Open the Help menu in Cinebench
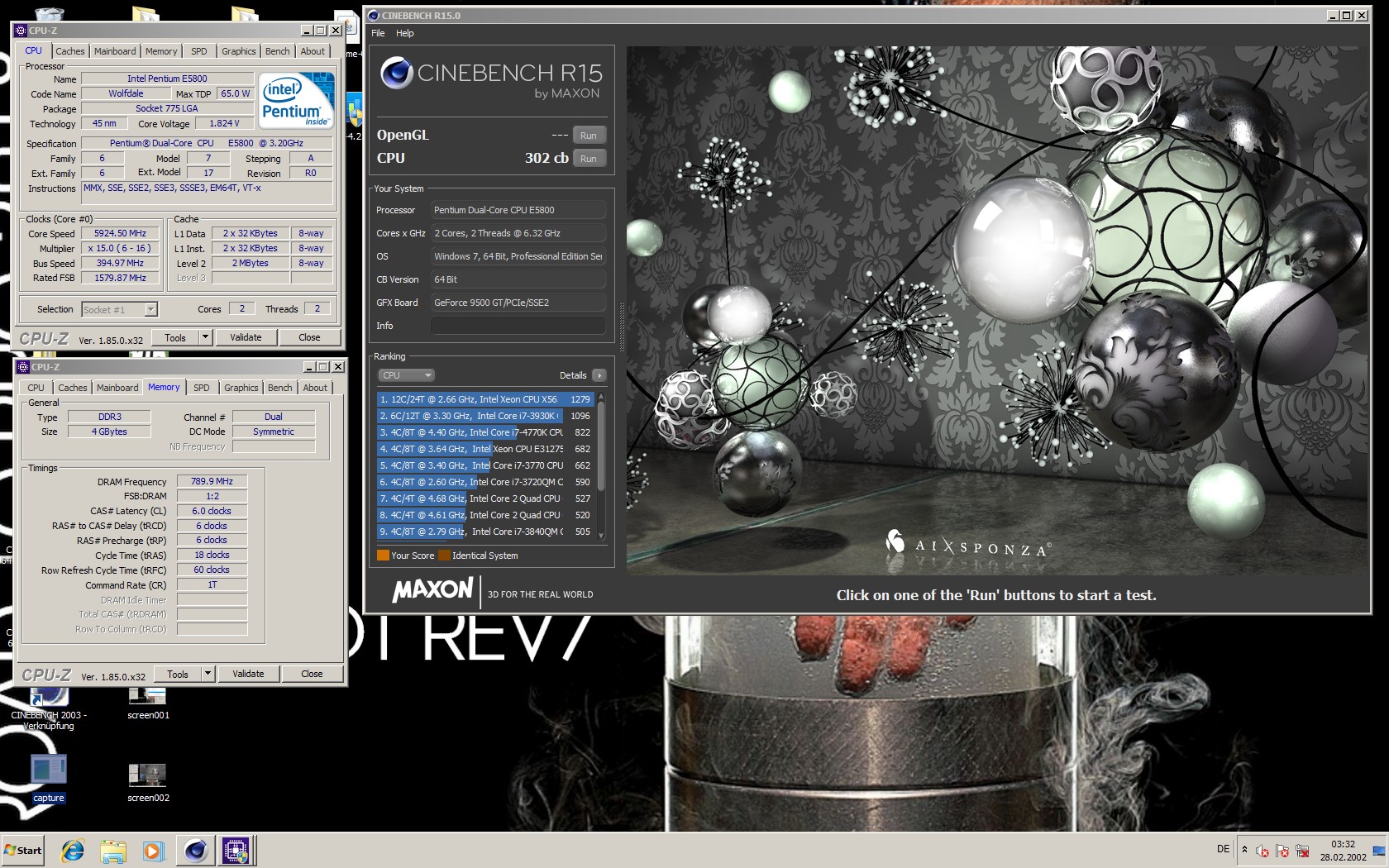This screenshot has width=1389, height=868. pyautogui.click(x=404, y=33)
